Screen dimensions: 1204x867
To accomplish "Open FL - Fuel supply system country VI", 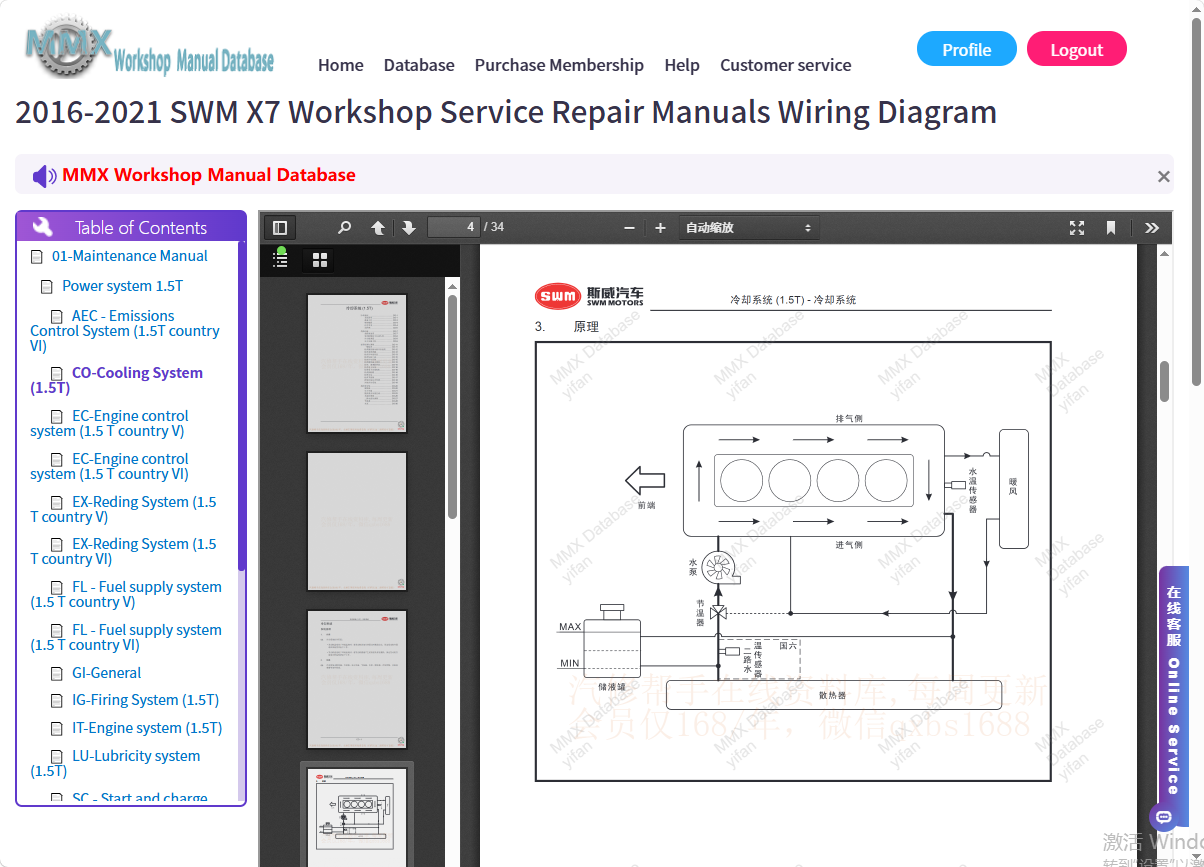I will [126, 637].
